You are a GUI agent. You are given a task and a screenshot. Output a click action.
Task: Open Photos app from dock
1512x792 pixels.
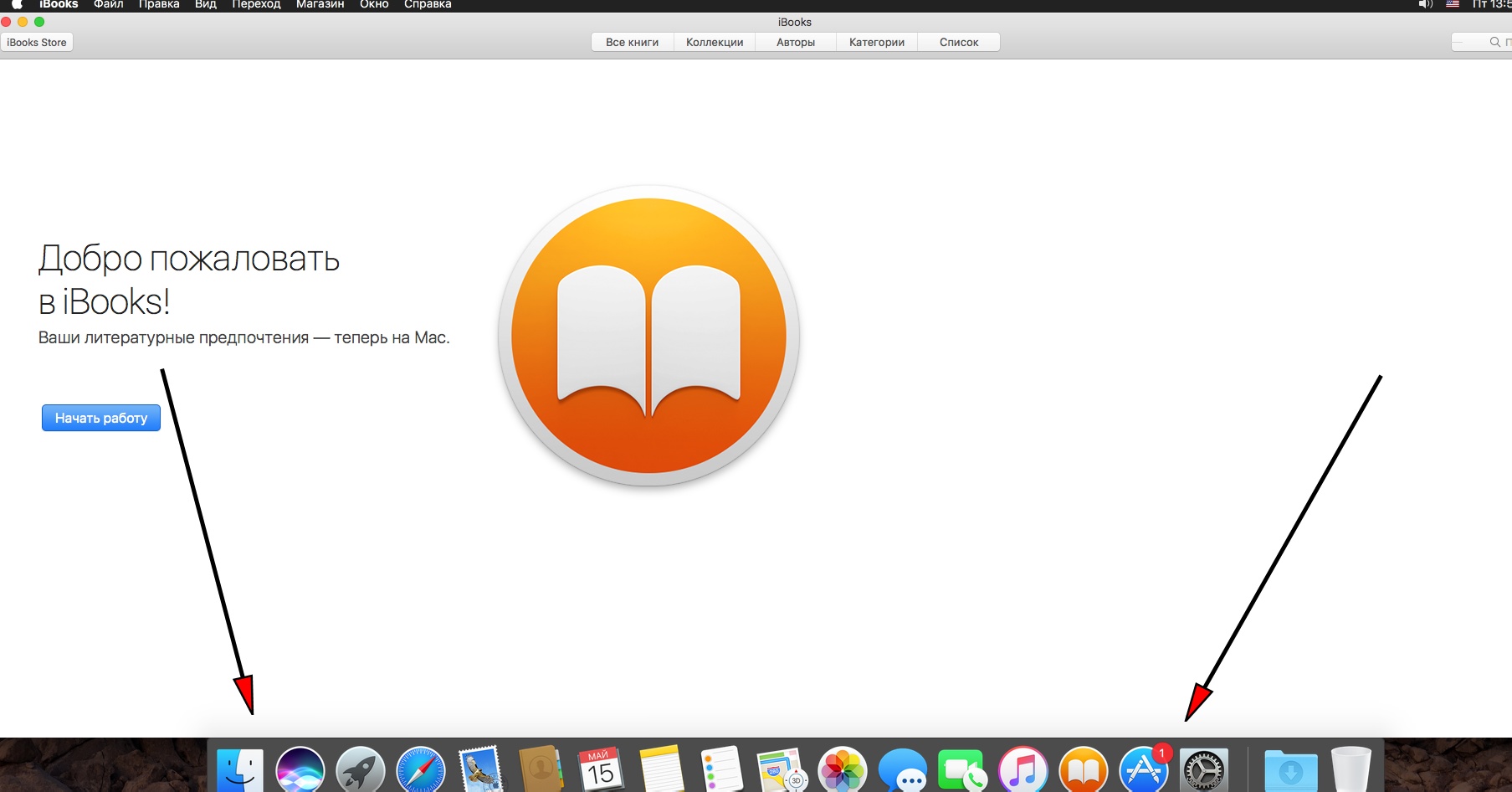tap(842, 770)
